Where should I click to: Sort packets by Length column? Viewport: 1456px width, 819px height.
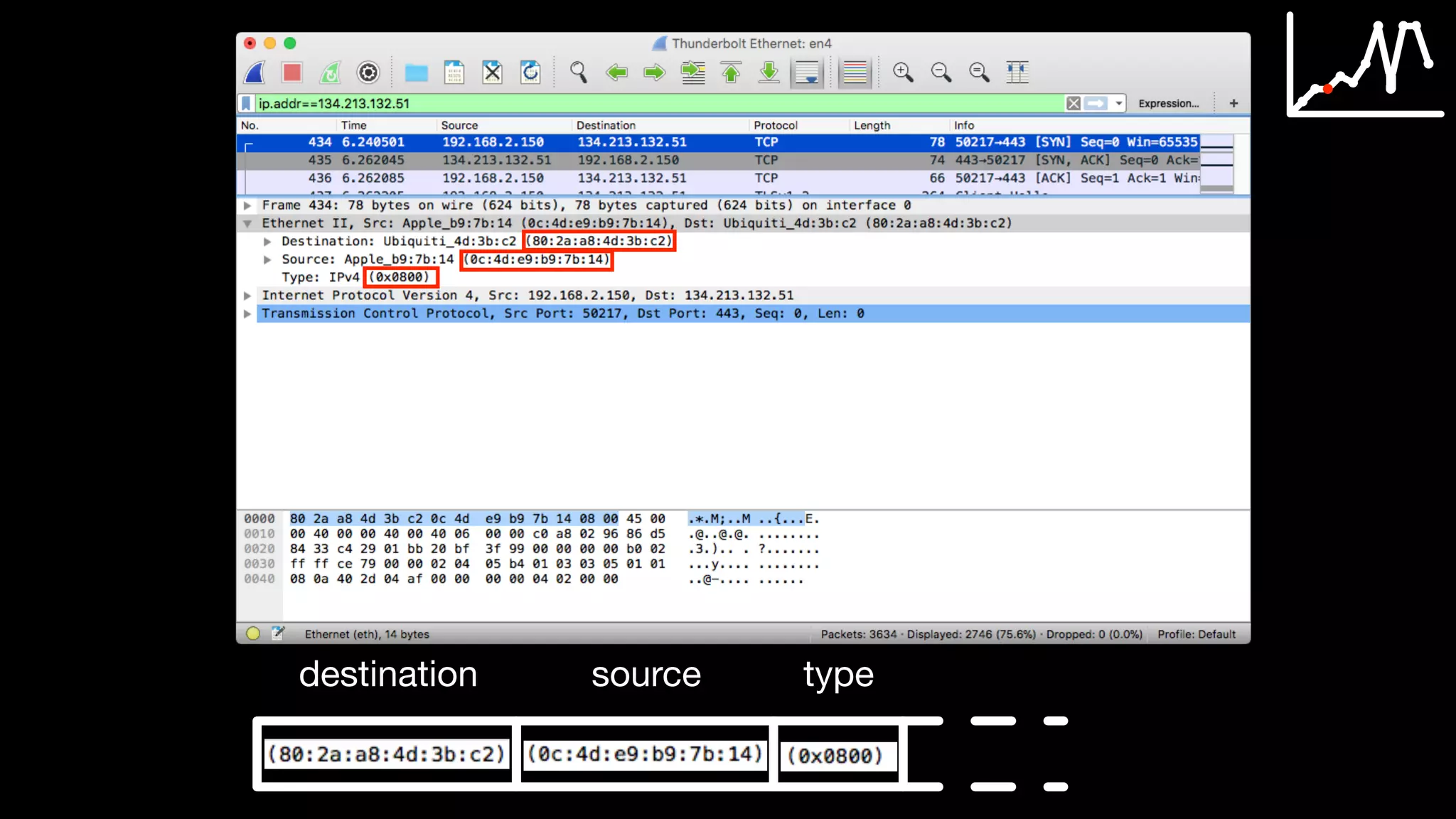click(900, 125)
